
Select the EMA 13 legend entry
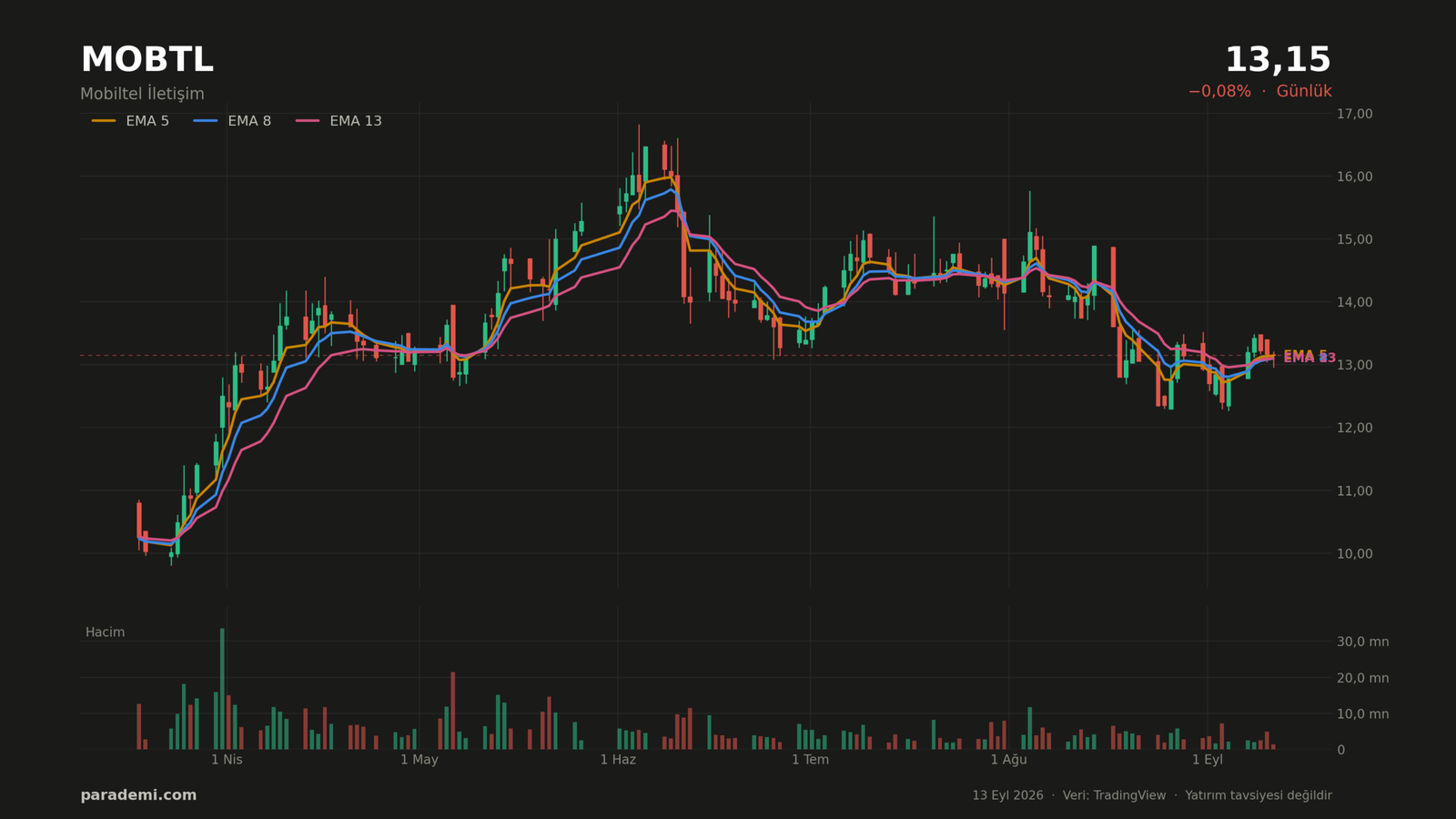pos(339,121)
